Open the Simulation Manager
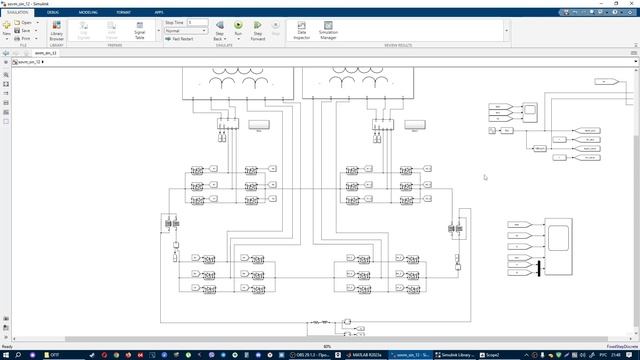Screen dimensions: 640x360 click(x=328, y=31)
